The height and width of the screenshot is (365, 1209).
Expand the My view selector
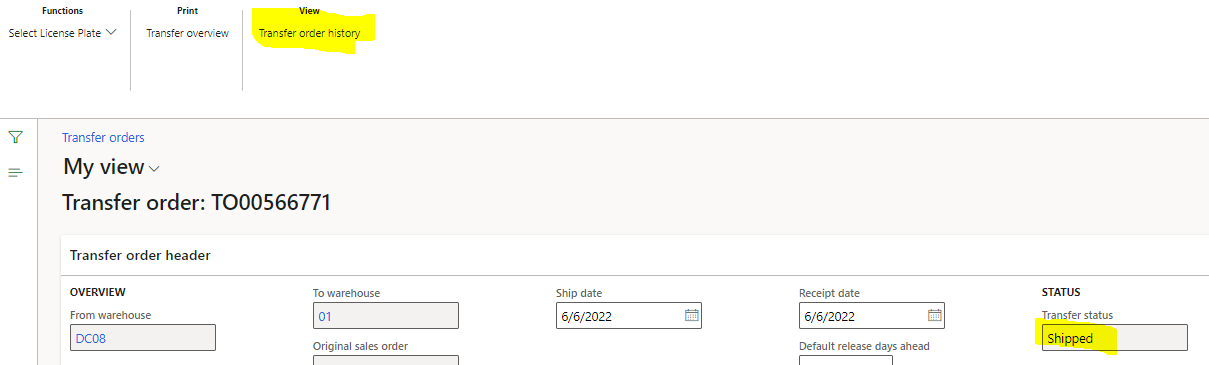(111, 168)
